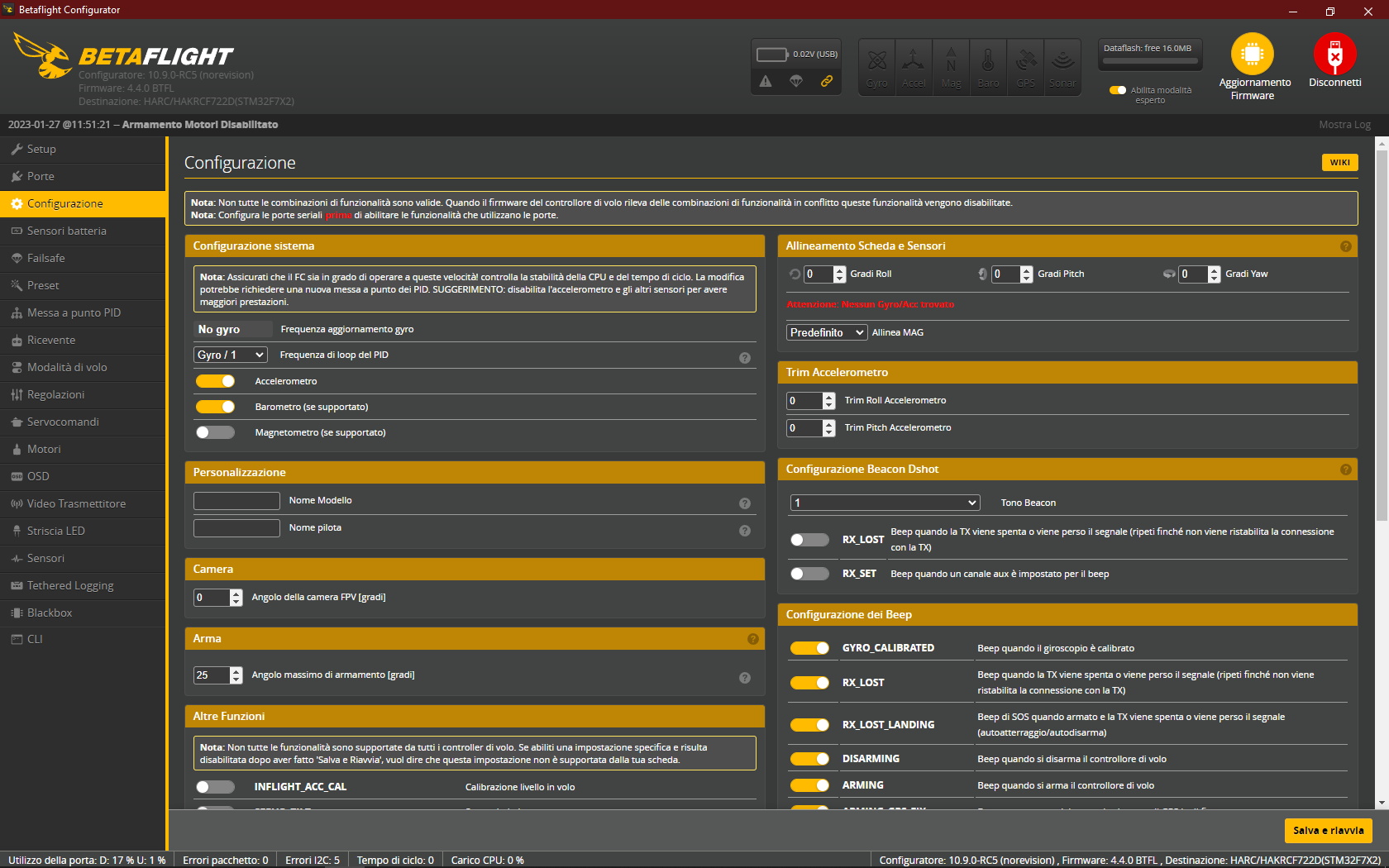Disable ARMING beep switch

coord(809,785)
